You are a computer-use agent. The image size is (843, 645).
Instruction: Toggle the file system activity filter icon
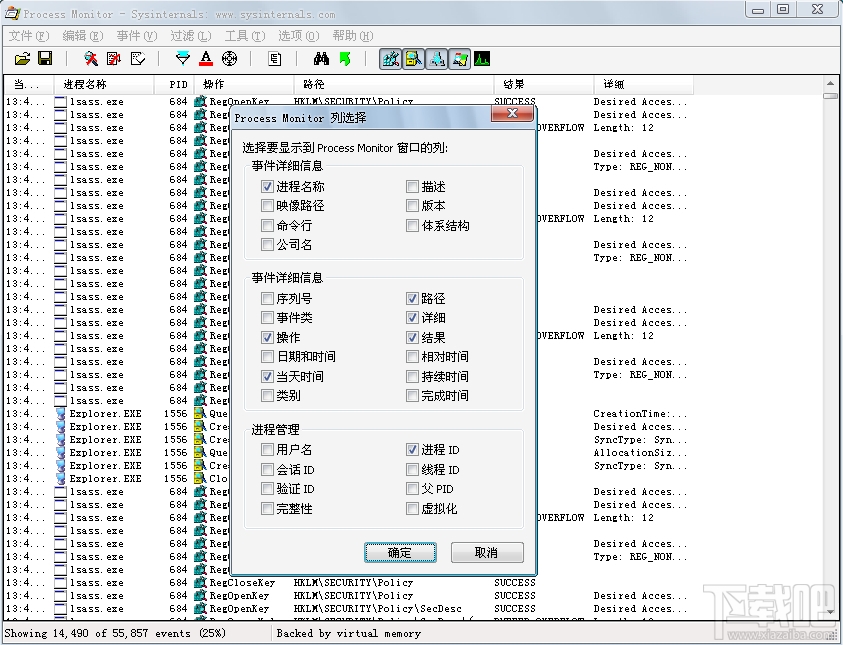(415, 58)
